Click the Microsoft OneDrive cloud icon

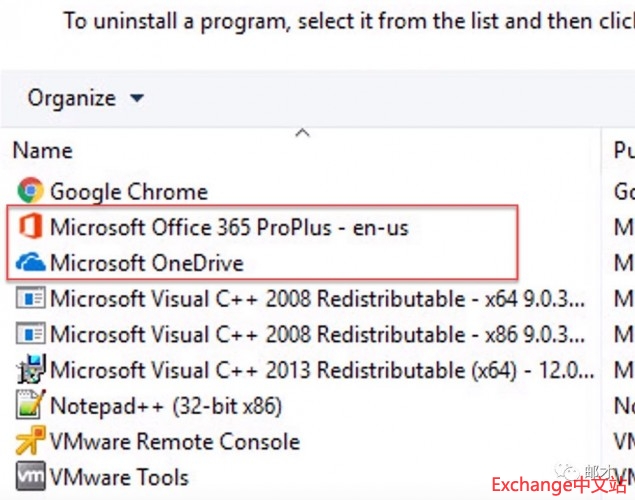[x=31, y=263]
